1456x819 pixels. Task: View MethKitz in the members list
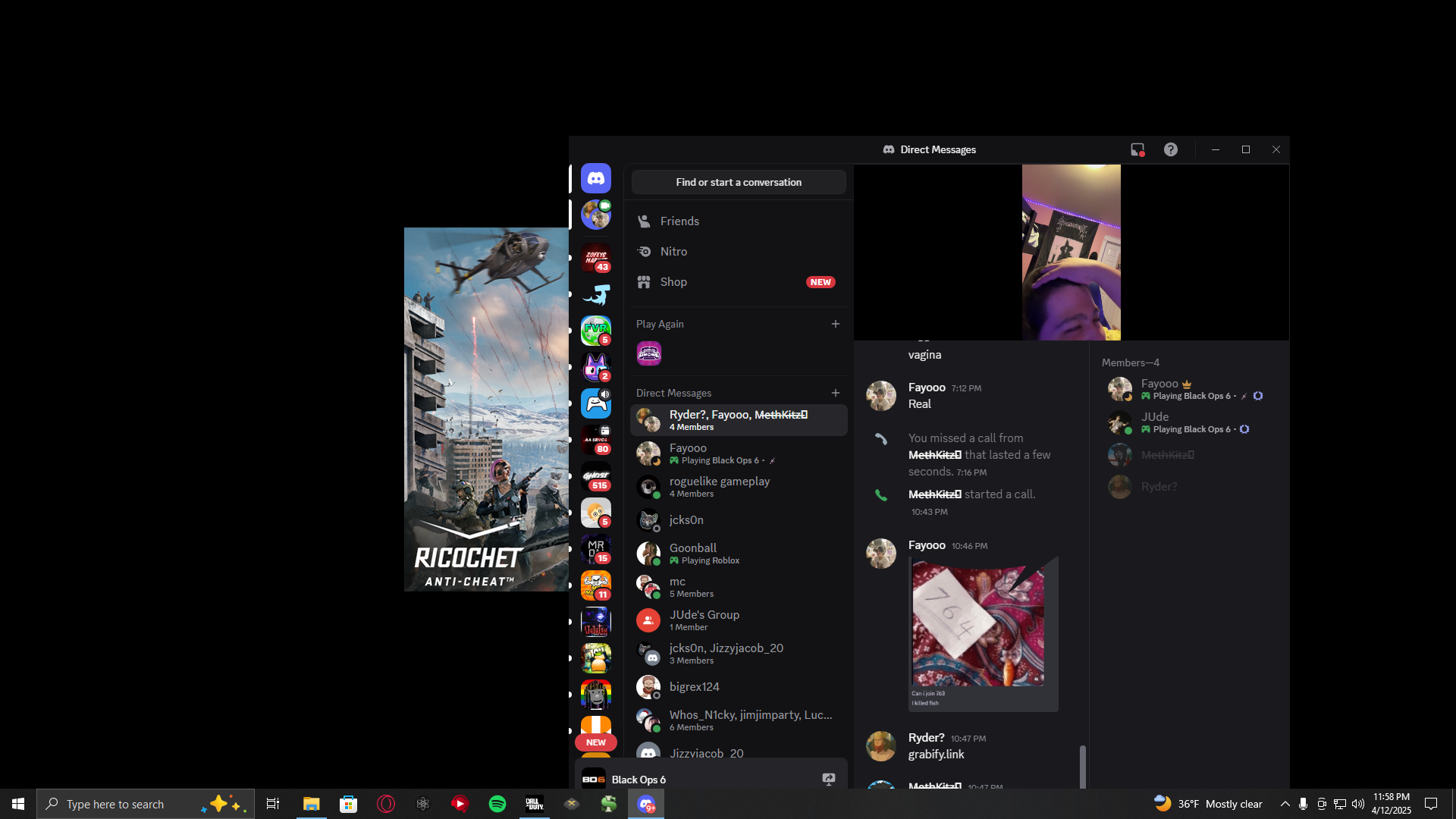1188,455
